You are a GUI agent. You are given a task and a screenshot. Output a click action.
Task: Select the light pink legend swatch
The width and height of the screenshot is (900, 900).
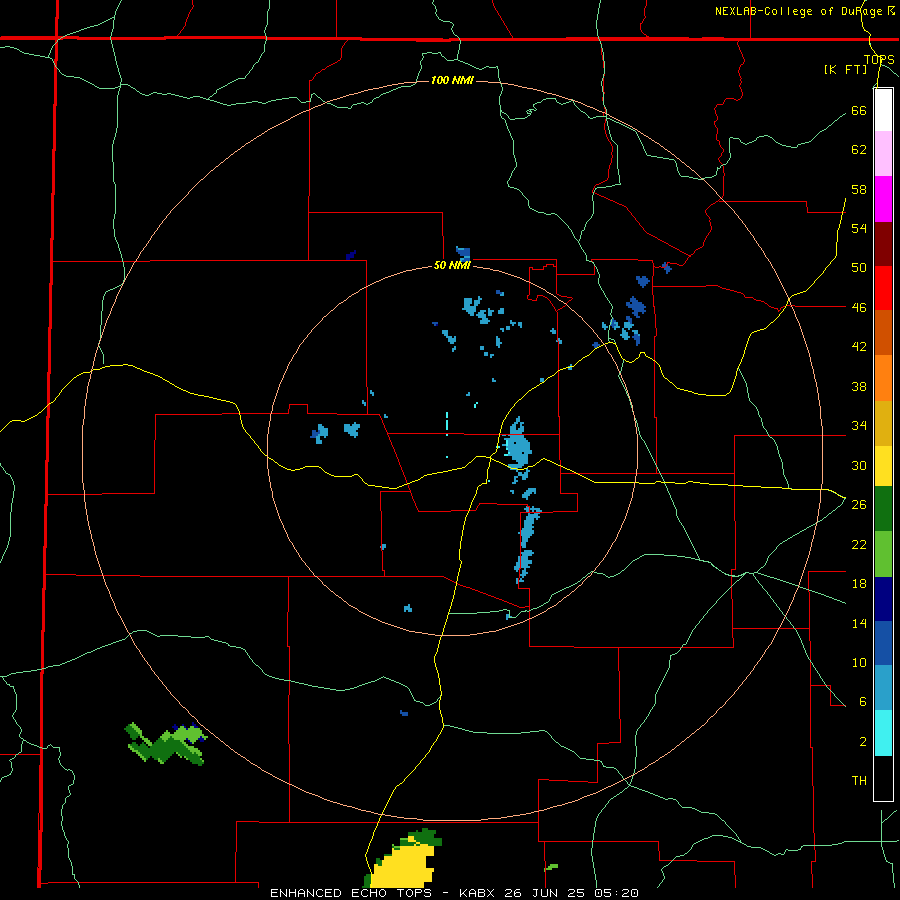click(x=883, y=153)
